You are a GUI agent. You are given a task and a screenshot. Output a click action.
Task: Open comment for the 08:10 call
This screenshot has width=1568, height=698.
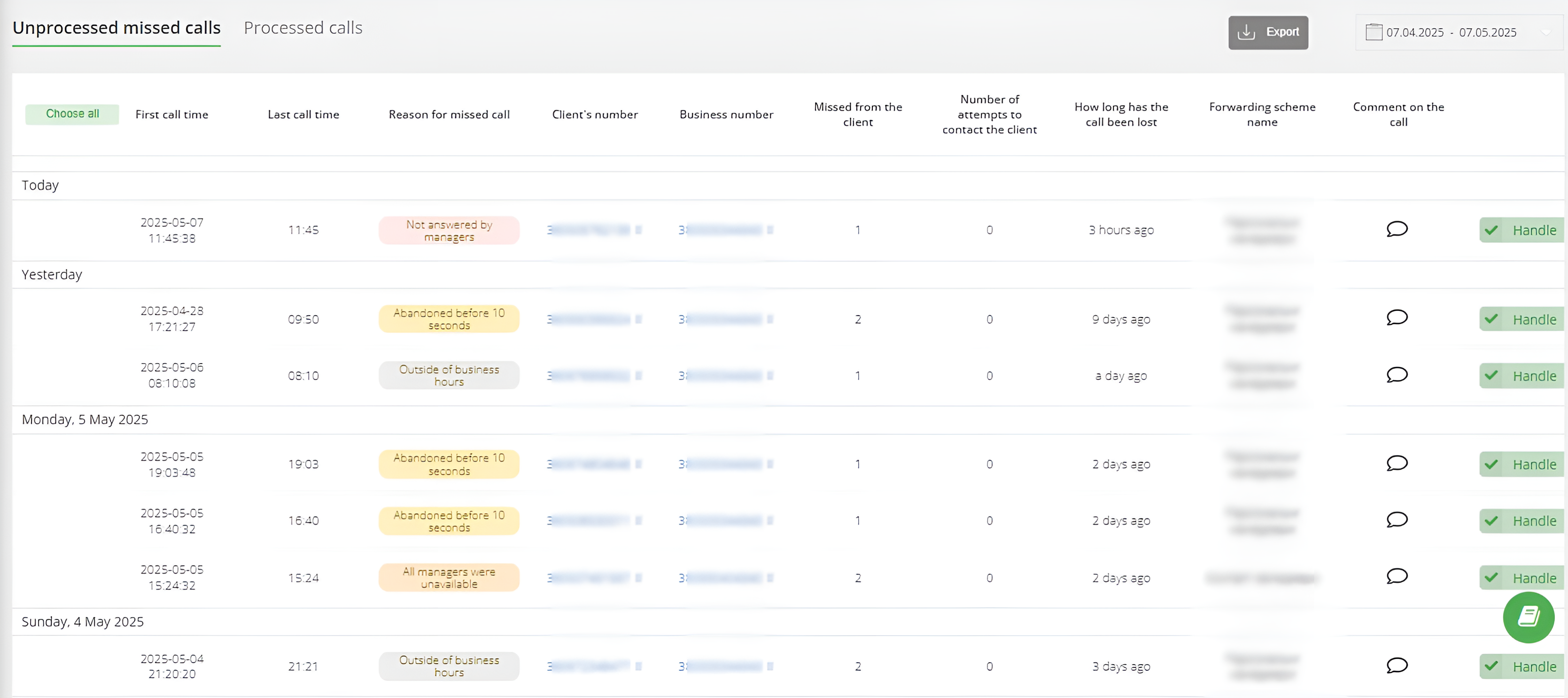pos(1397,375)
